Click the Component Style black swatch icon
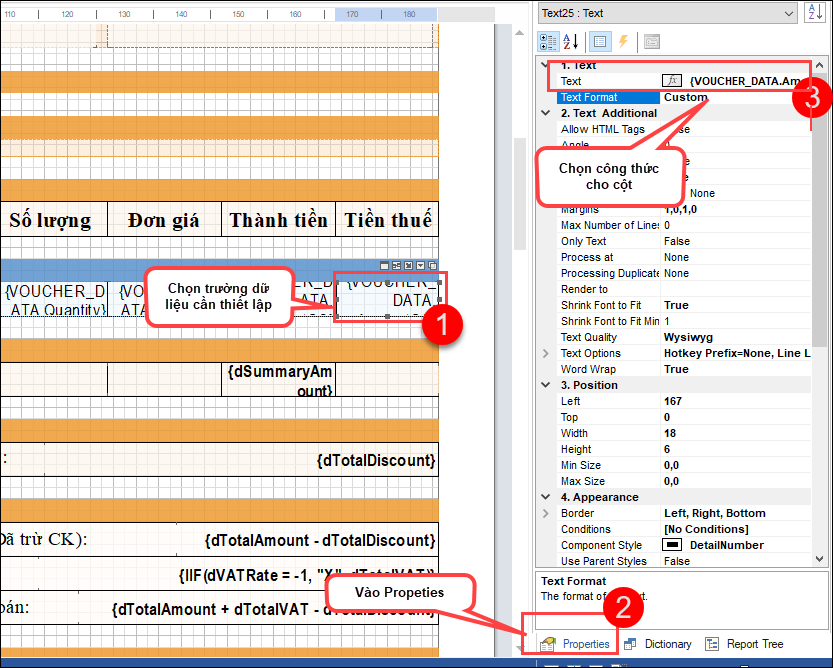 [673, 545]
